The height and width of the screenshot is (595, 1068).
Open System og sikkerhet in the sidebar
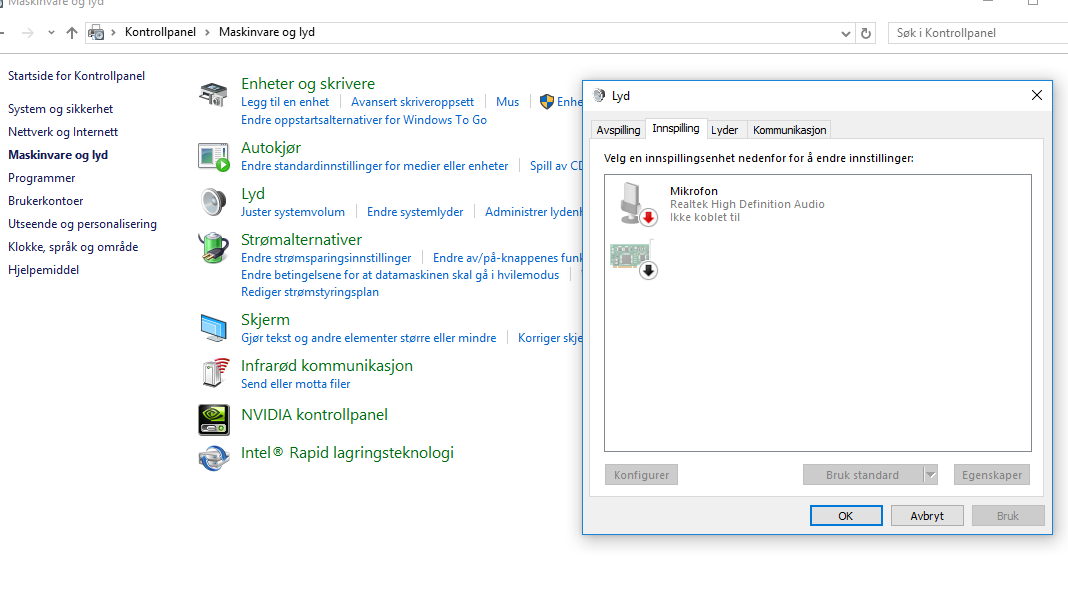[x=61, y=109]
